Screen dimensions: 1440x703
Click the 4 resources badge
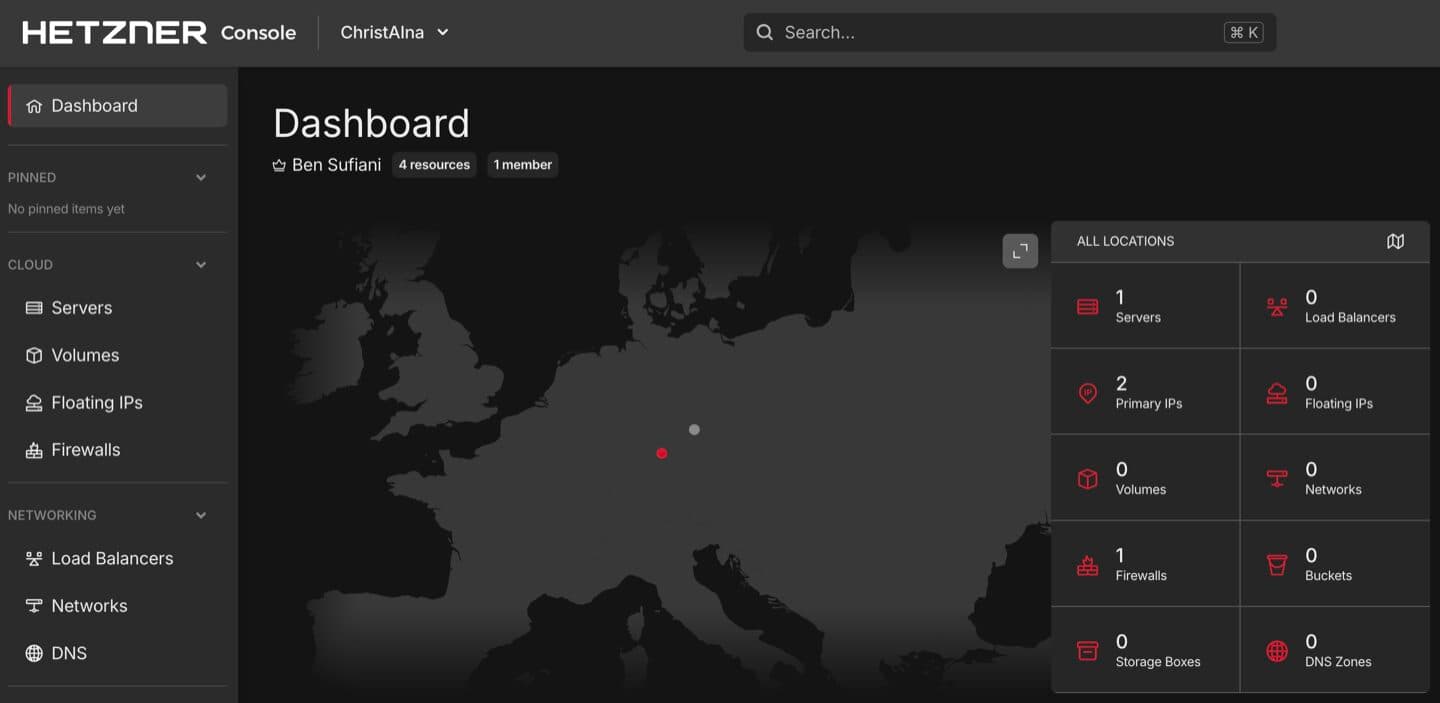[x=434, y=164]
